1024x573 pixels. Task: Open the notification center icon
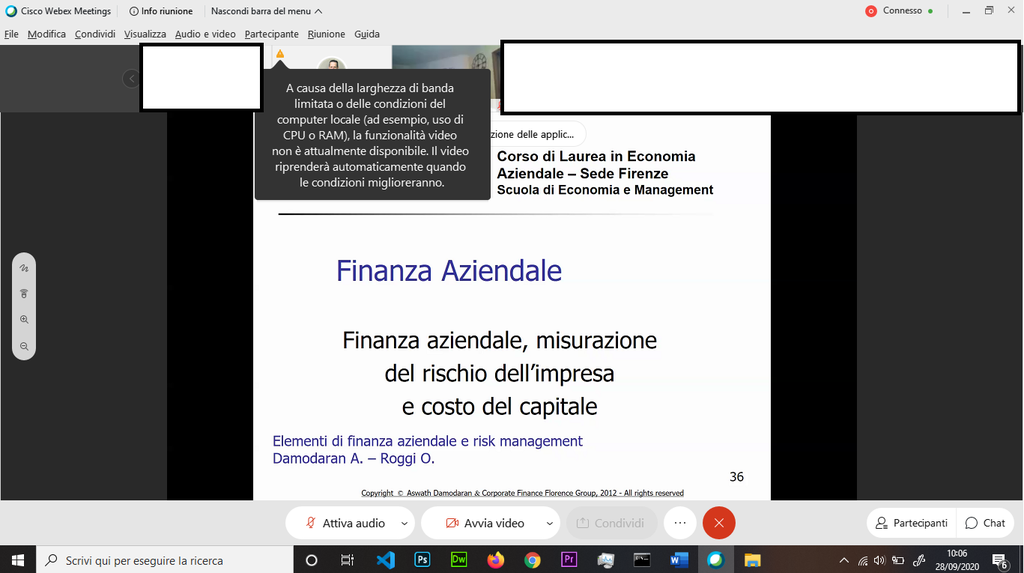click(1000, 560)
